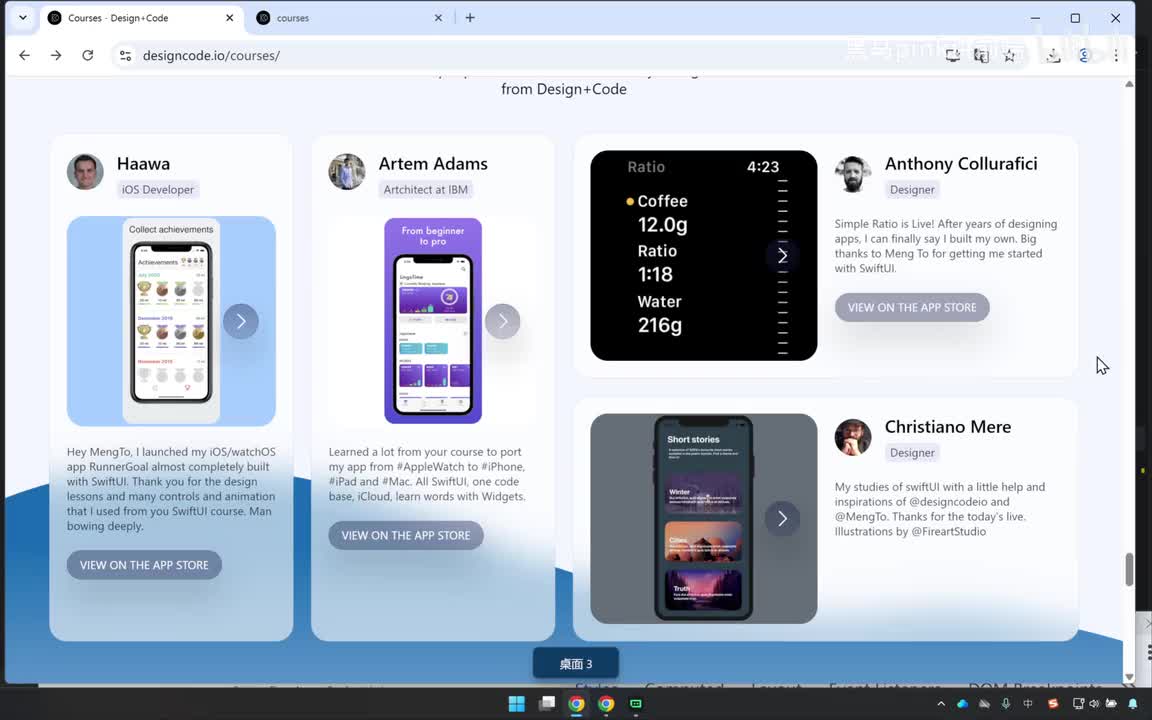Click the second Chrome icon in the taskbar

(x=605, y=704)
